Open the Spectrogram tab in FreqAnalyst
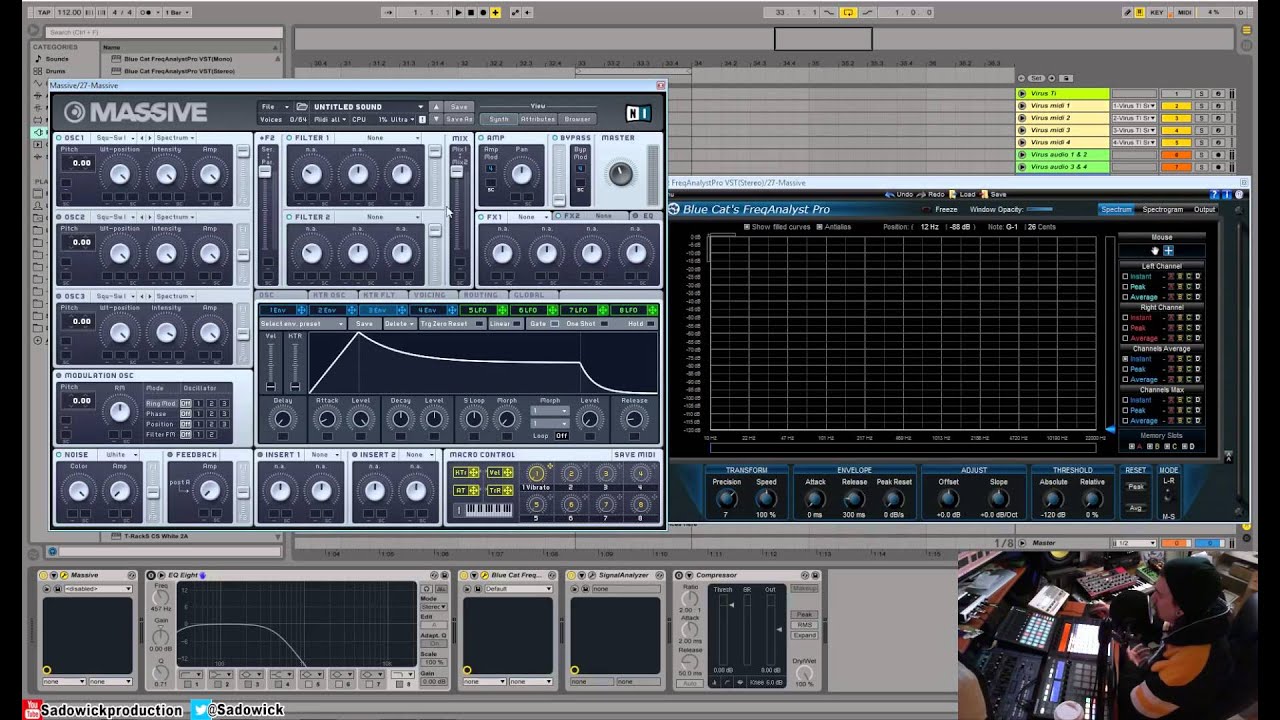This screenshot has width=1280, height=720. 1162,210
